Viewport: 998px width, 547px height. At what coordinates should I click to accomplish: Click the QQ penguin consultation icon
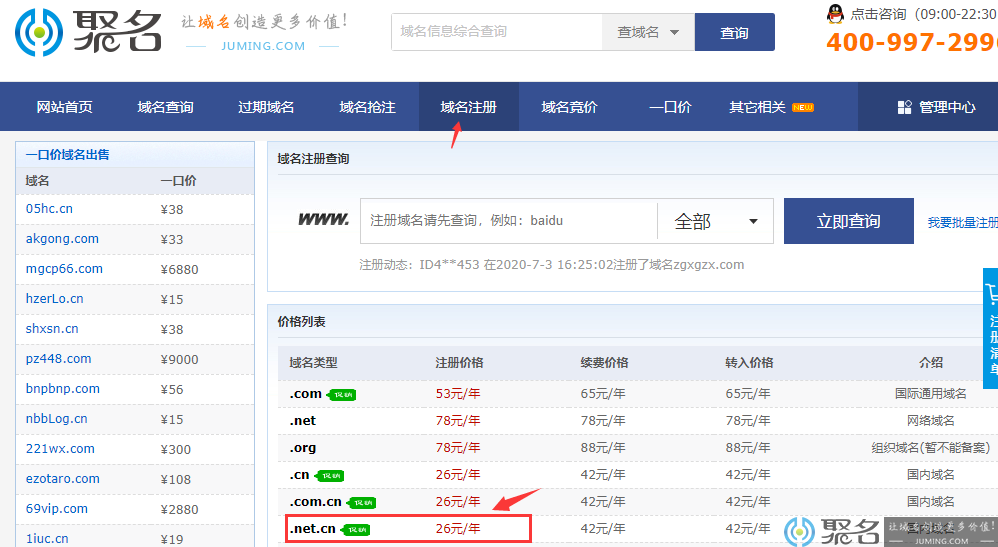(x=835, y=13)
